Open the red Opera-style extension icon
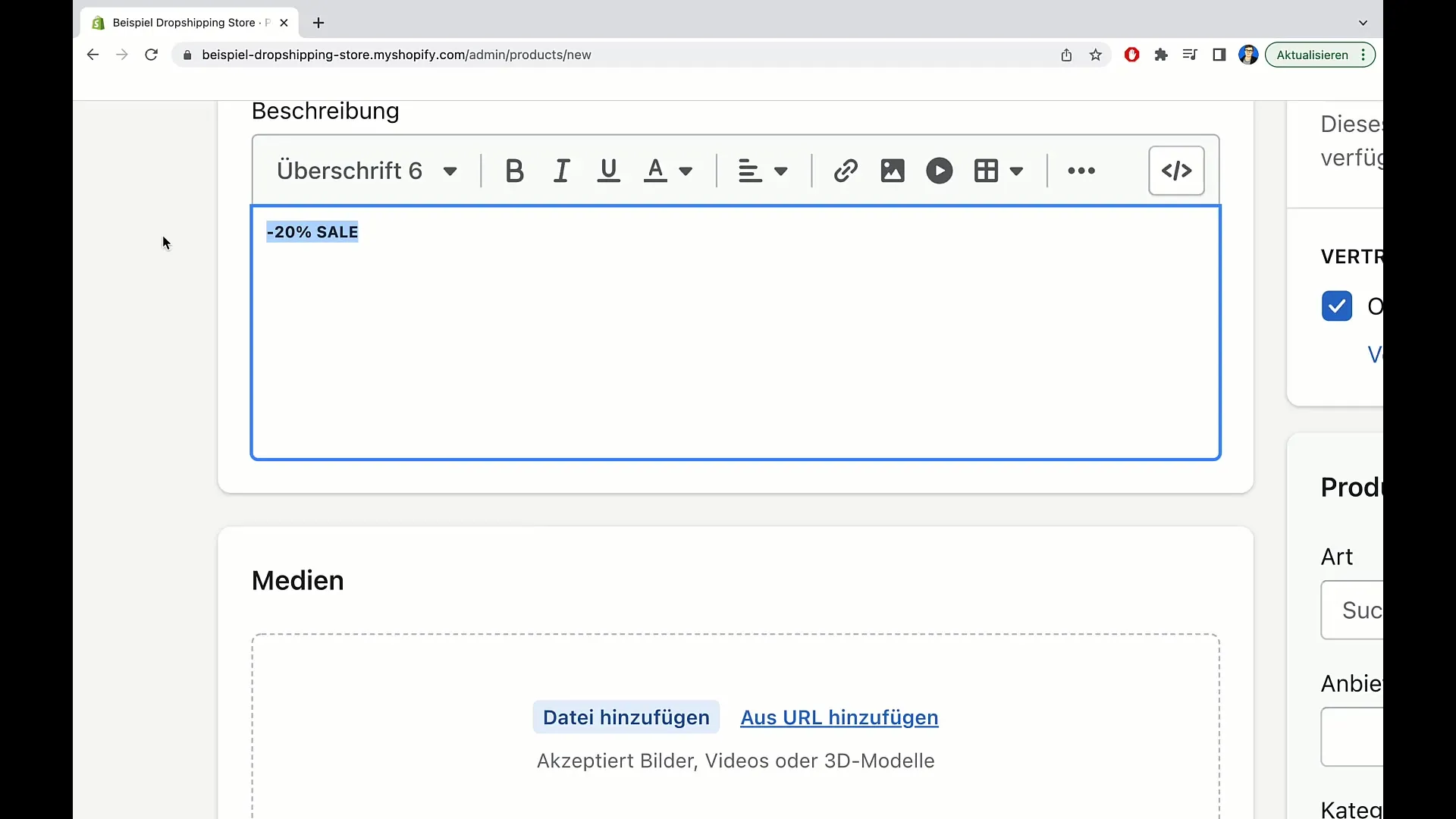Viewport: 1456px width, 819px height. (1132, 55)
